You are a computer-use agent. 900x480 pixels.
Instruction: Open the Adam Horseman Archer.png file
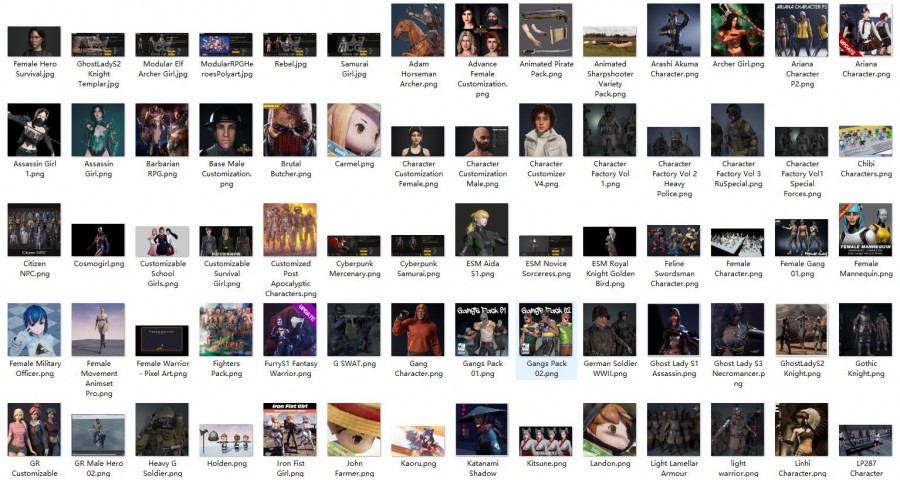[418, 30]
